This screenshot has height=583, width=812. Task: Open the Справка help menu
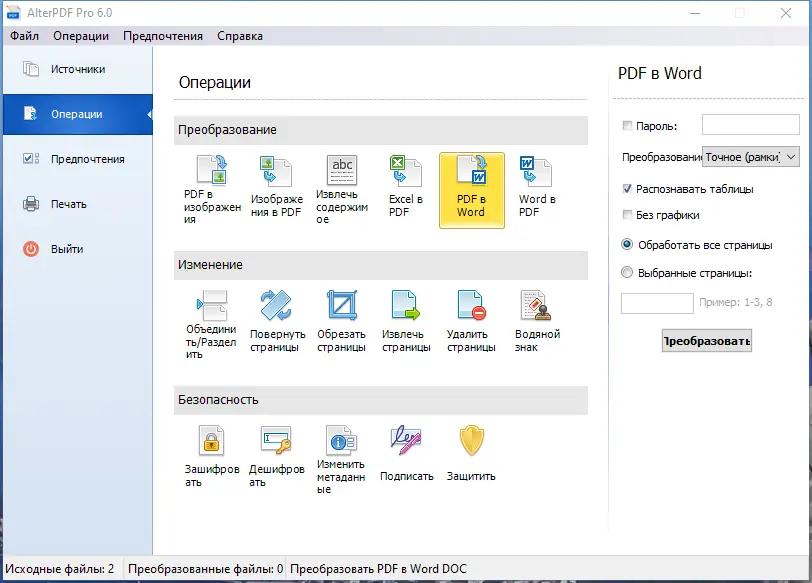pyautogui.click(x=240, y=36)
